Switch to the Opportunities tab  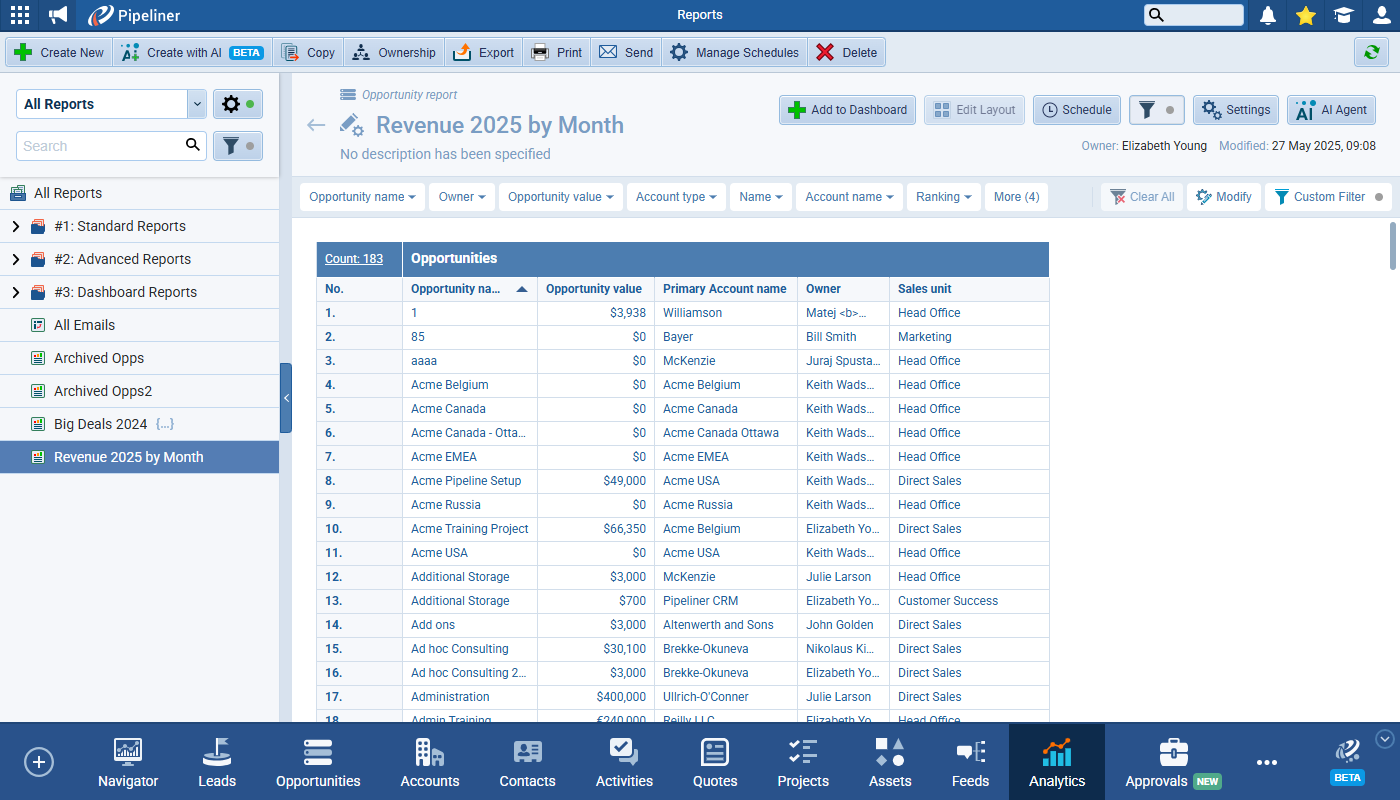pyautogui.click(x=318, y=764)
